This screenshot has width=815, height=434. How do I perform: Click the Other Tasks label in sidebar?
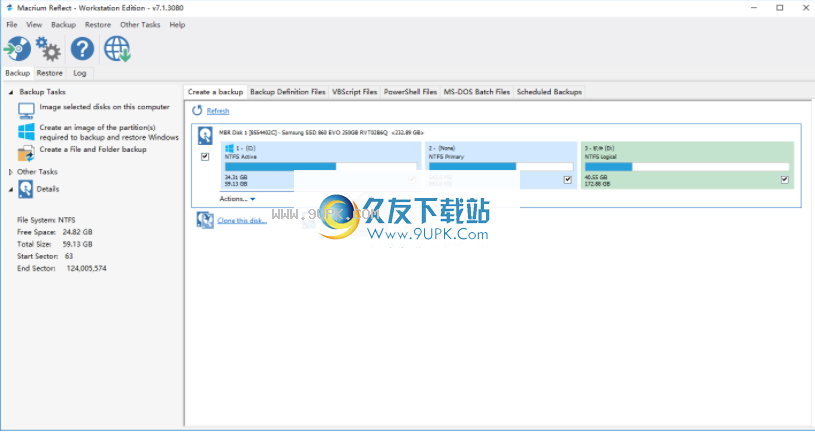tap(37, 172)
